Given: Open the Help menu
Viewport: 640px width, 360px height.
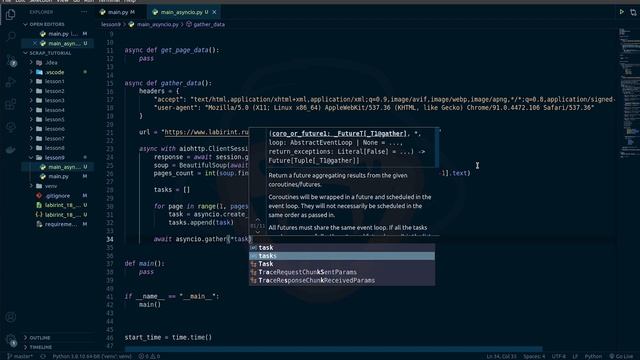Looking at the screenshot, I should tap(130, 1).
